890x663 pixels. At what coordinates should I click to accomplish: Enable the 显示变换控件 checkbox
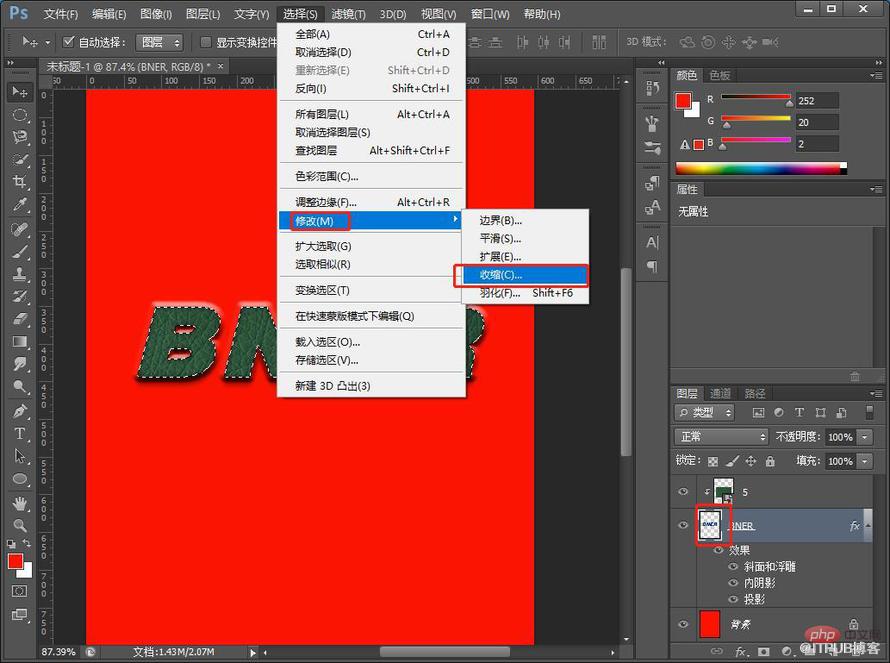[205, 42]
